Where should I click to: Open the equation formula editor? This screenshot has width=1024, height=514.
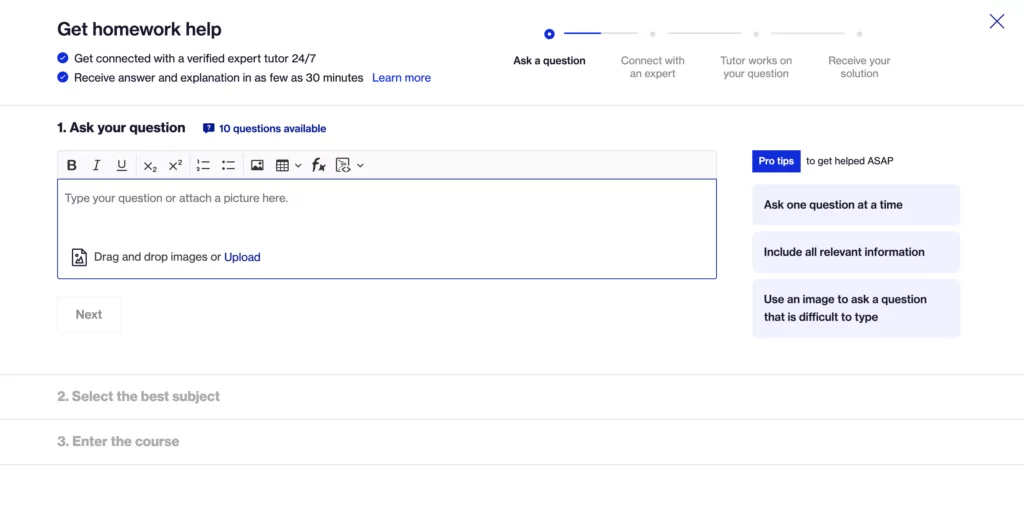point(318,165)
